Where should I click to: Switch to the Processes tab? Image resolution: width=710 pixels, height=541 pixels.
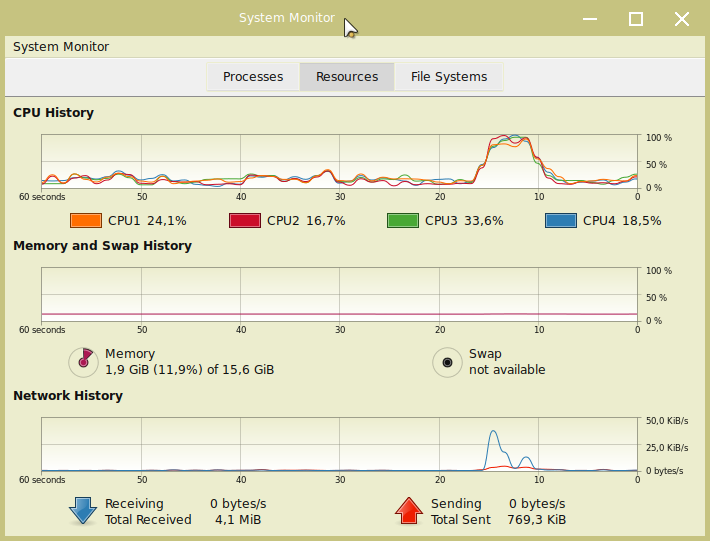[253, 77]
